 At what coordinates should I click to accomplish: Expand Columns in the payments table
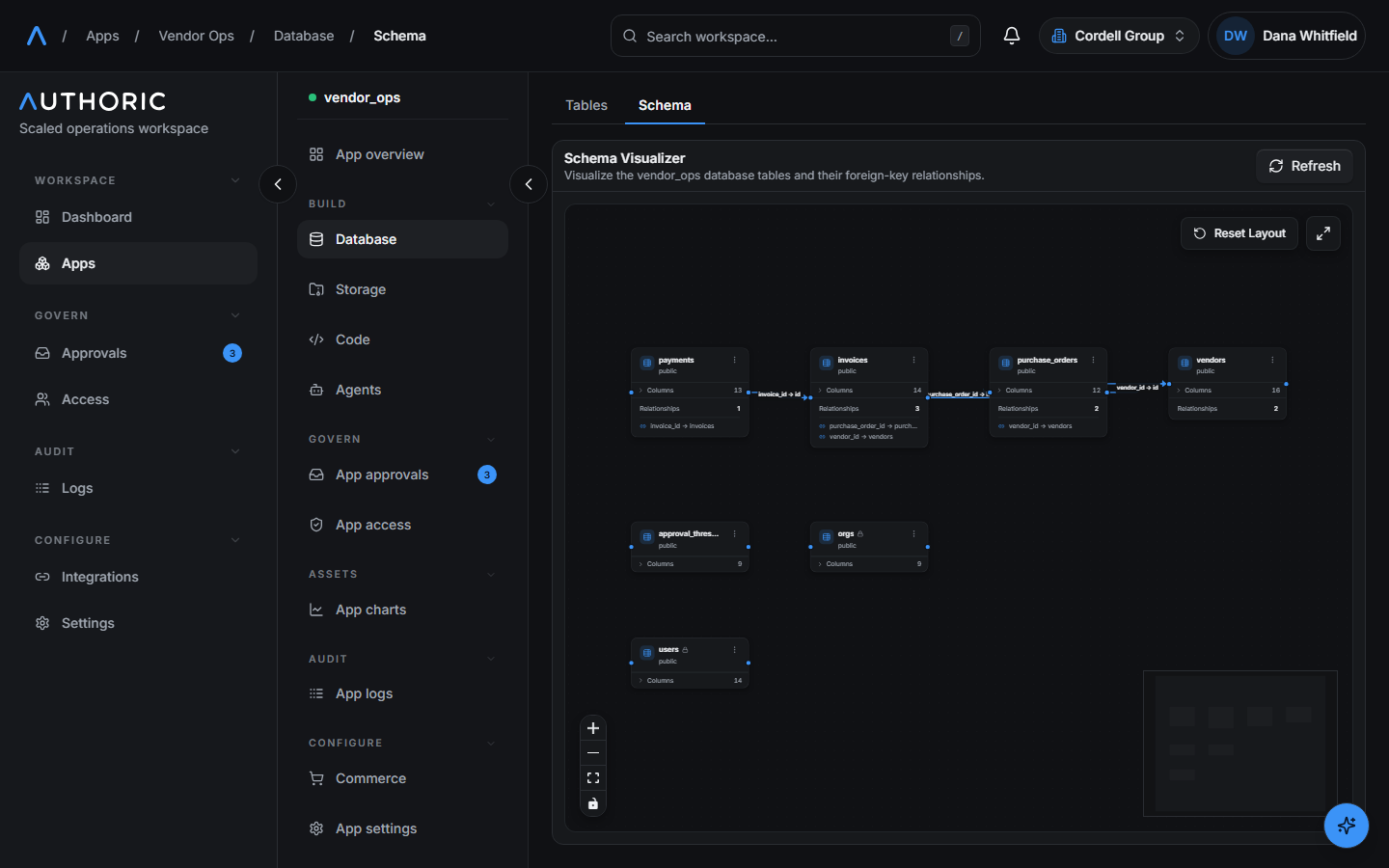[690, 391]
